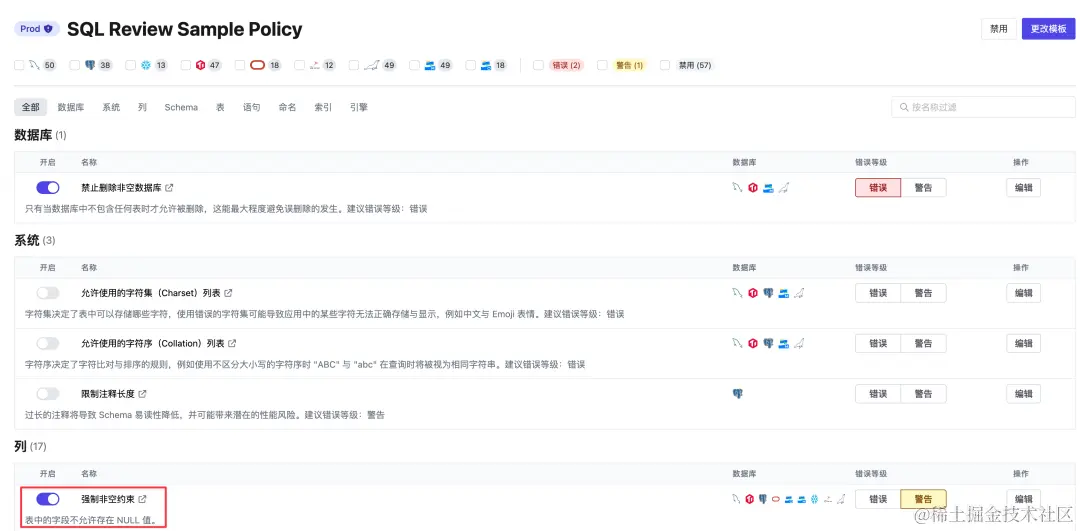Screen dimensions: 1080x531
Task: Click PostgreSQL elephant icon in 限制注释长度 row
Action: click(x=738, y=394)
